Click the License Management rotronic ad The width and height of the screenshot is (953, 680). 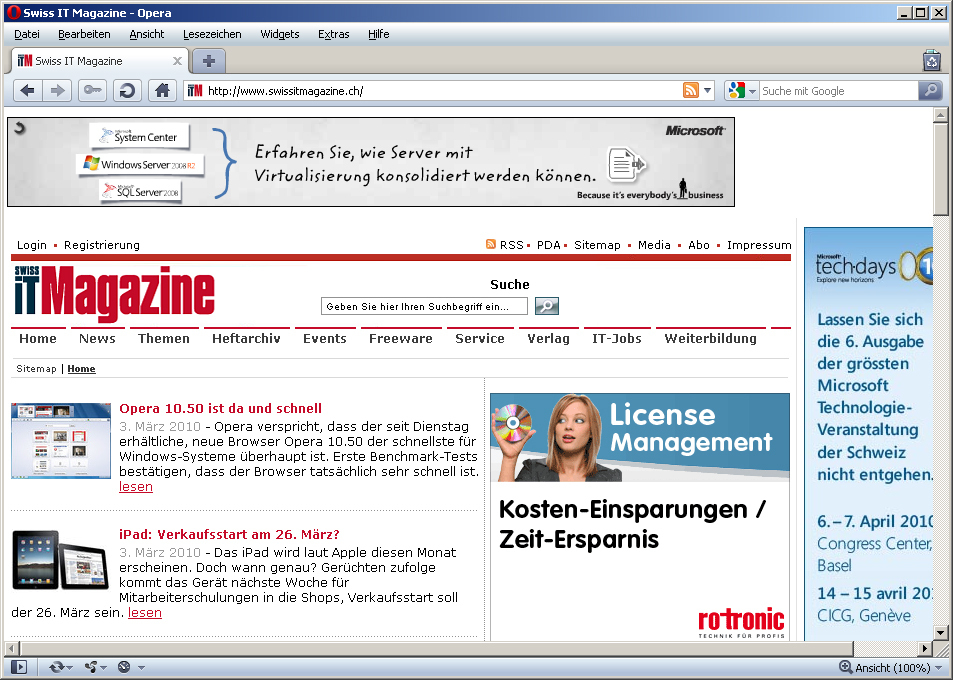[640, 517]
